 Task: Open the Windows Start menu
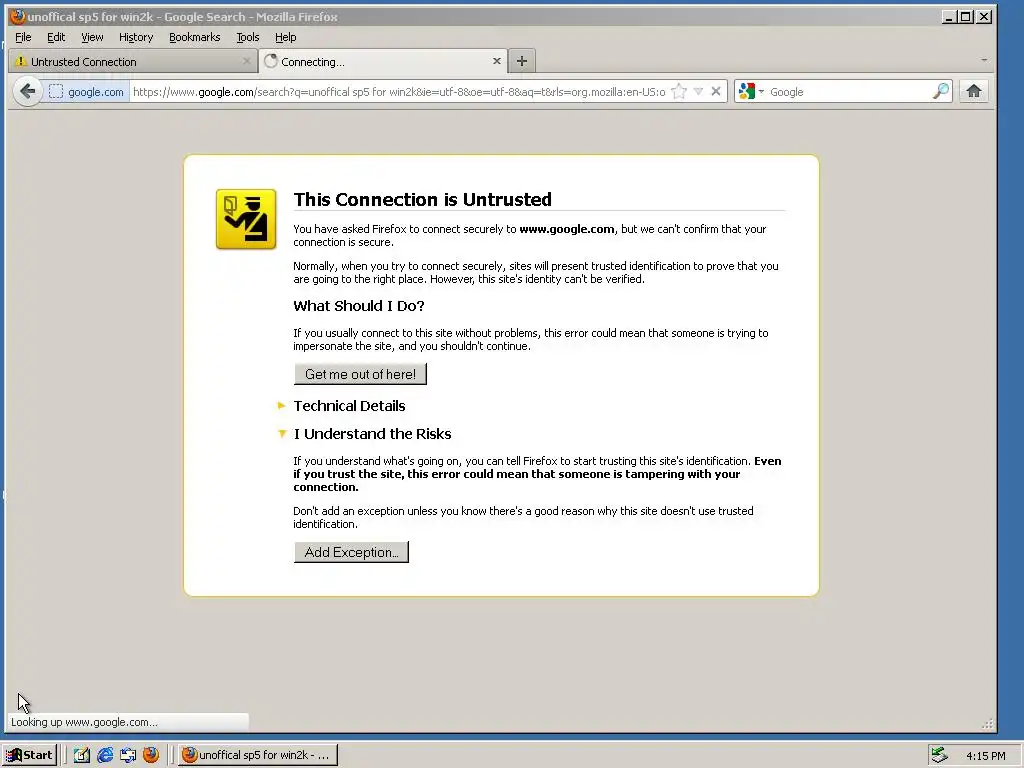coord(29,755)
